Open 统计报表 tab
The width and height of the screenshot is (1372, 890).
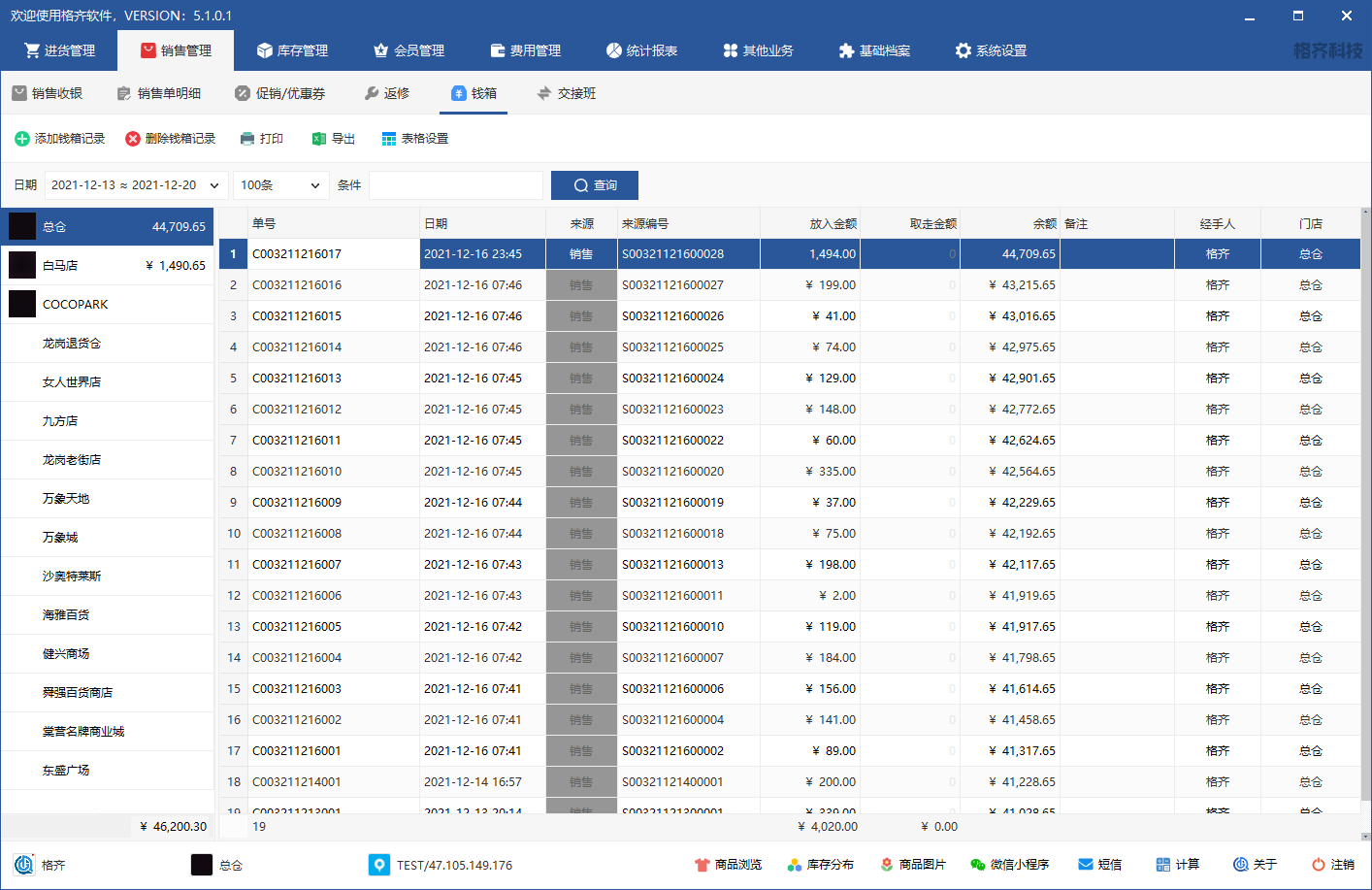pos(641,50)
